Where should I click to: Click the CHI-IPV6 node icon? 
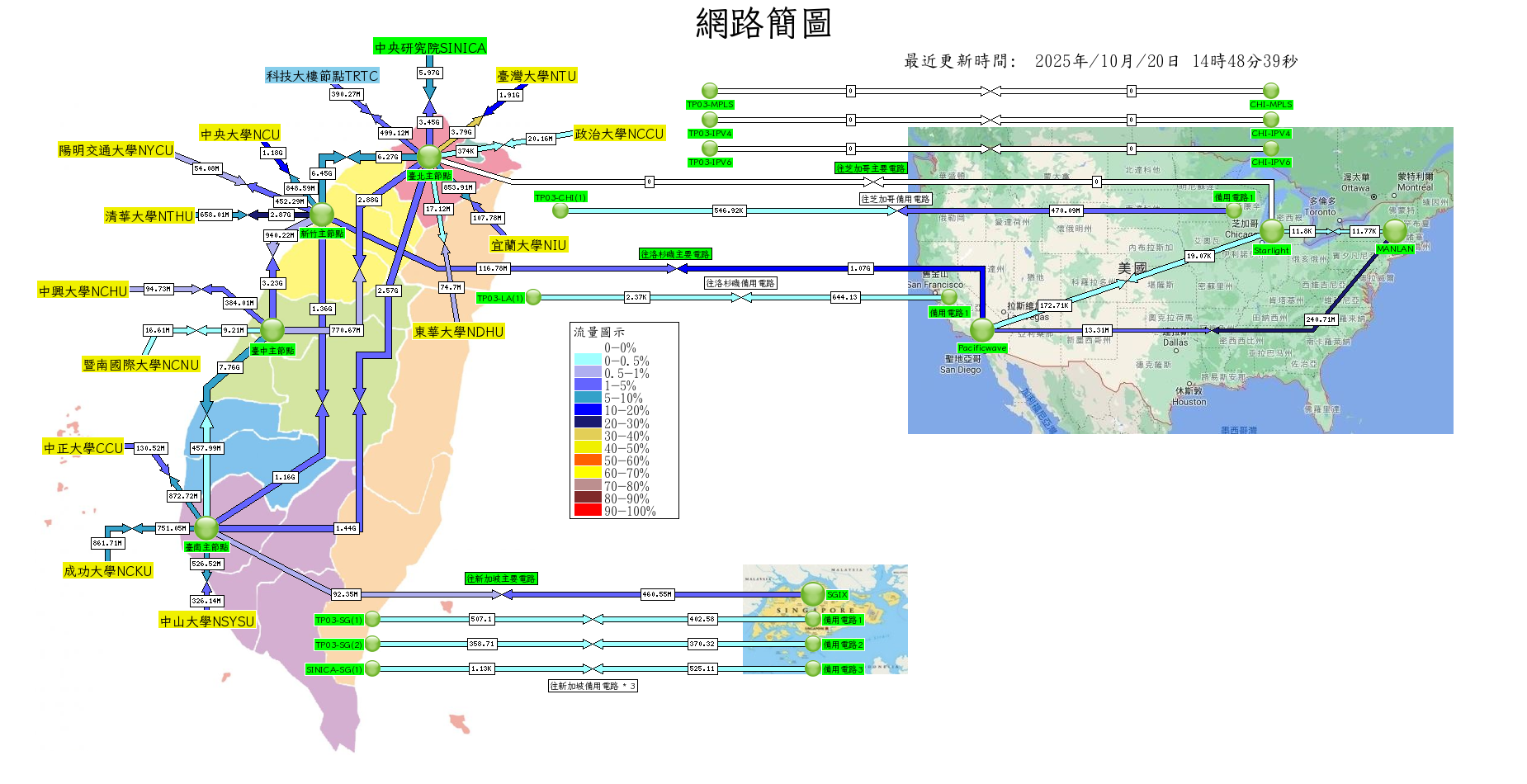tap(1271, 149)
